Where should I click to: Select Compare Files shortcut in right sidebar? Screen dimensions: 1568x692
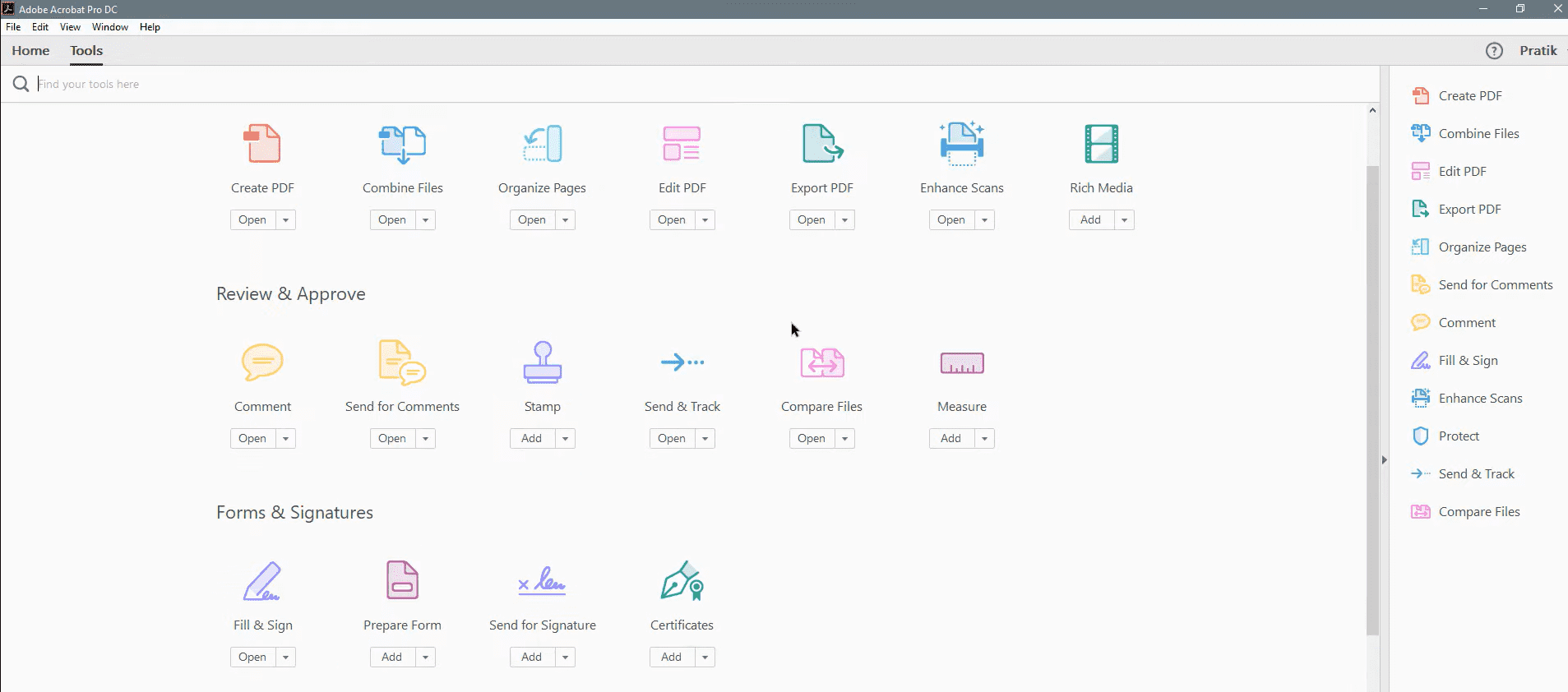click(1465, 511)
